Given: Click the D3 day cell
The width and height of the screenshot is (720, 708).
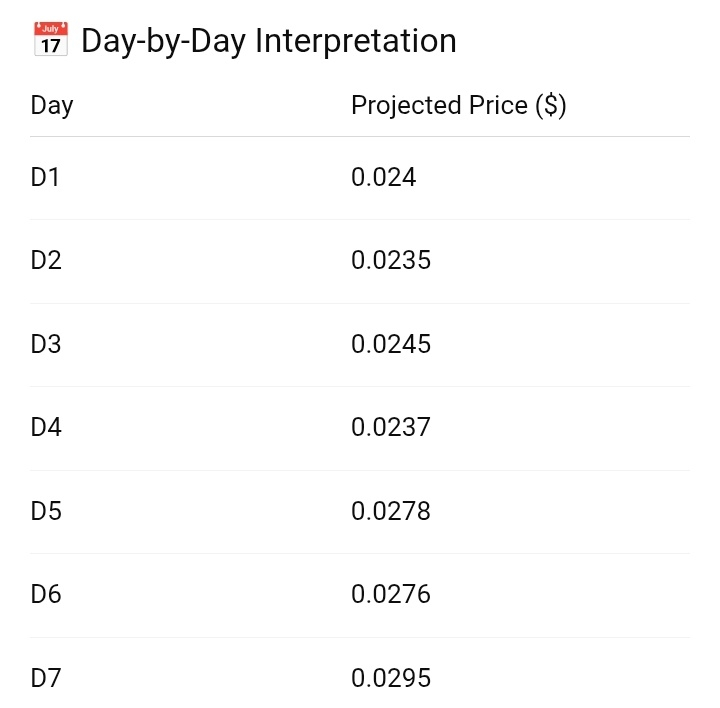Looking at the screenshot, I should click(46, 345).
